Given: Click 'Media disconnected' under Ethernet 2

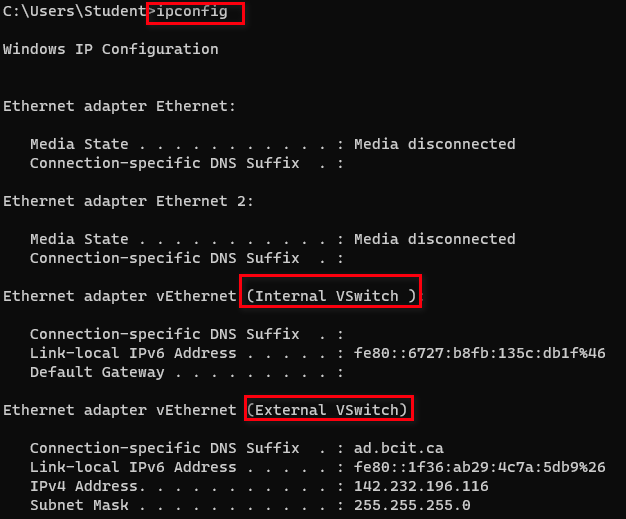Looking at the screenshot, I should 434,239.
